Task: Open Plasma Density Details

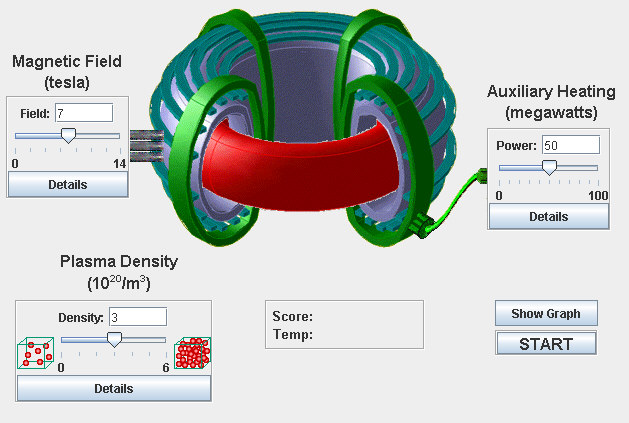Action: [114, 388]
